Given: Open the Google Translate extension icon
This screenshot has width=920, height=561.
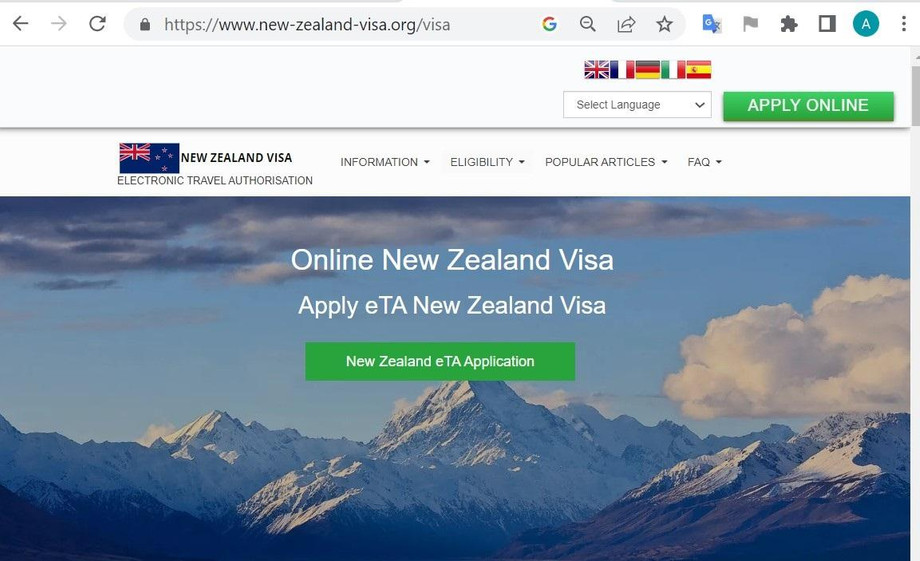Looking at the screenshot, I should pyautogui.click(x=712, y=24).
